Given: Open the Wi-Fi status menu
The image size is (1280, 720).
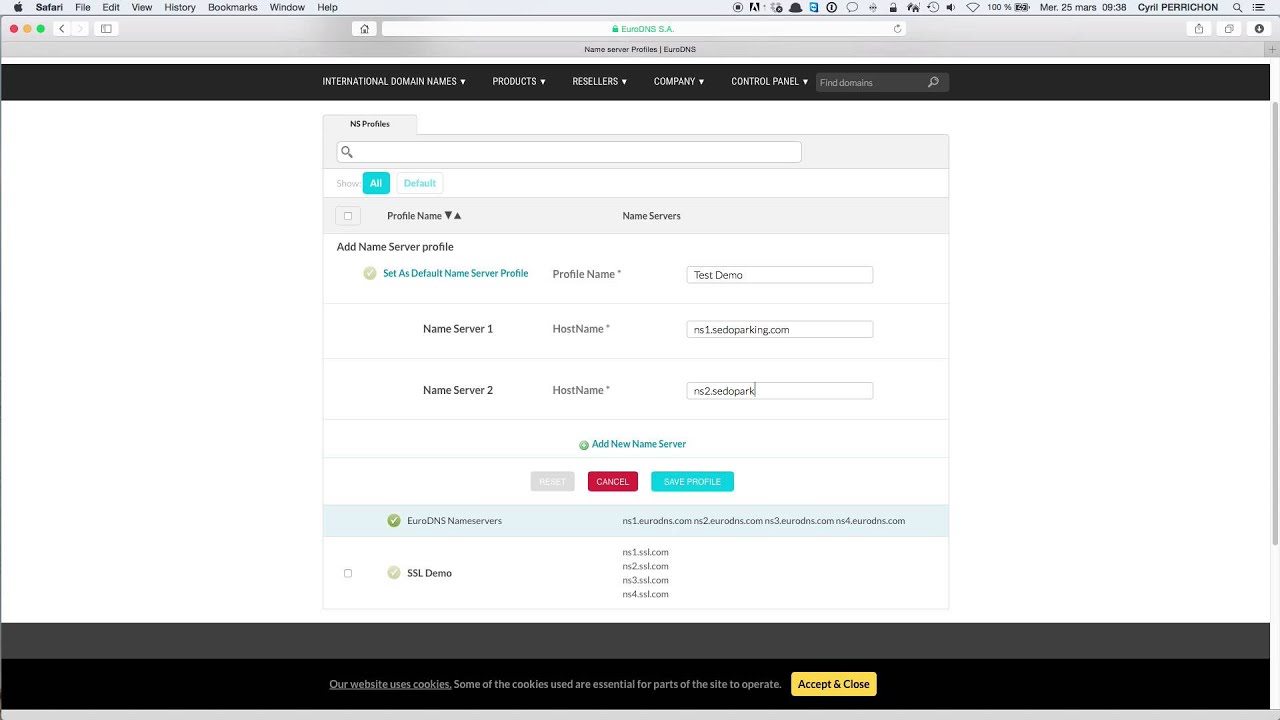Looking at the screenshot, I should pyautogui.click(x=972, y=7).
